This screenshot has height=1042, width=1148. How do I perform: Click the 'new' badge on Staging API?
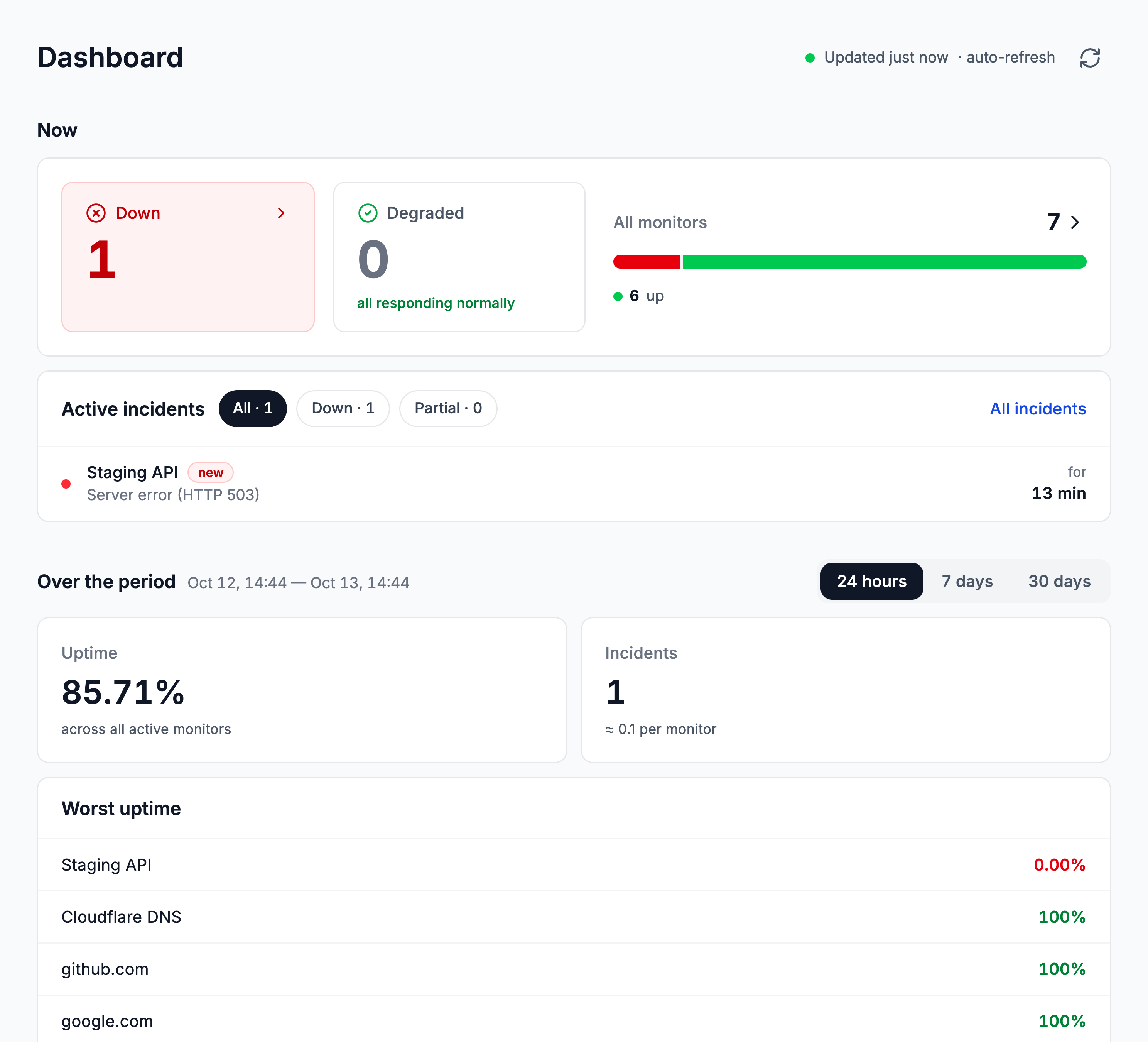click(210, 473)
